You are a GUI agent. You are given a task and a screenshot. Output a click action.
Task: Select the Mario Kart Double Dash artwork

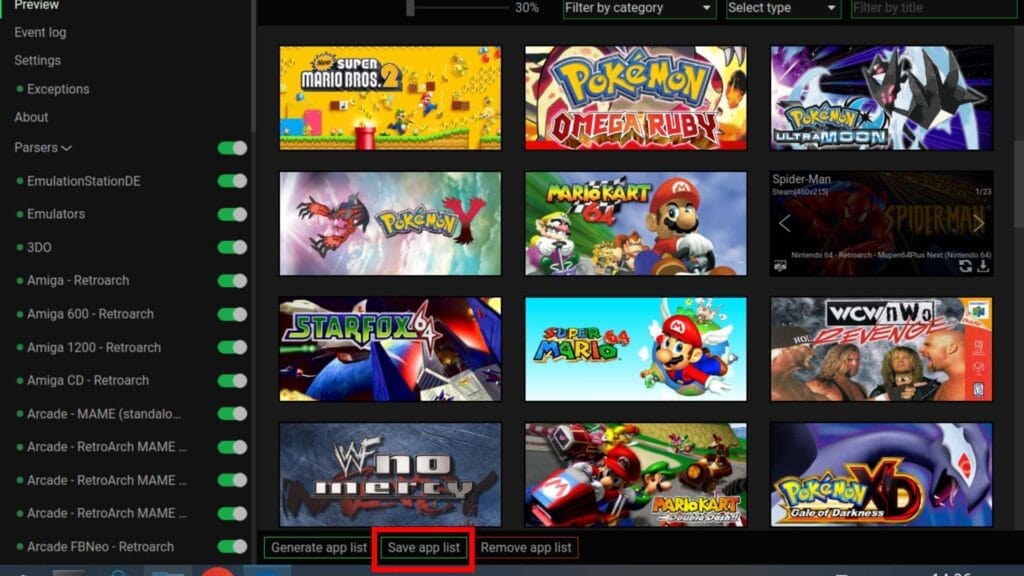[636, 474]
